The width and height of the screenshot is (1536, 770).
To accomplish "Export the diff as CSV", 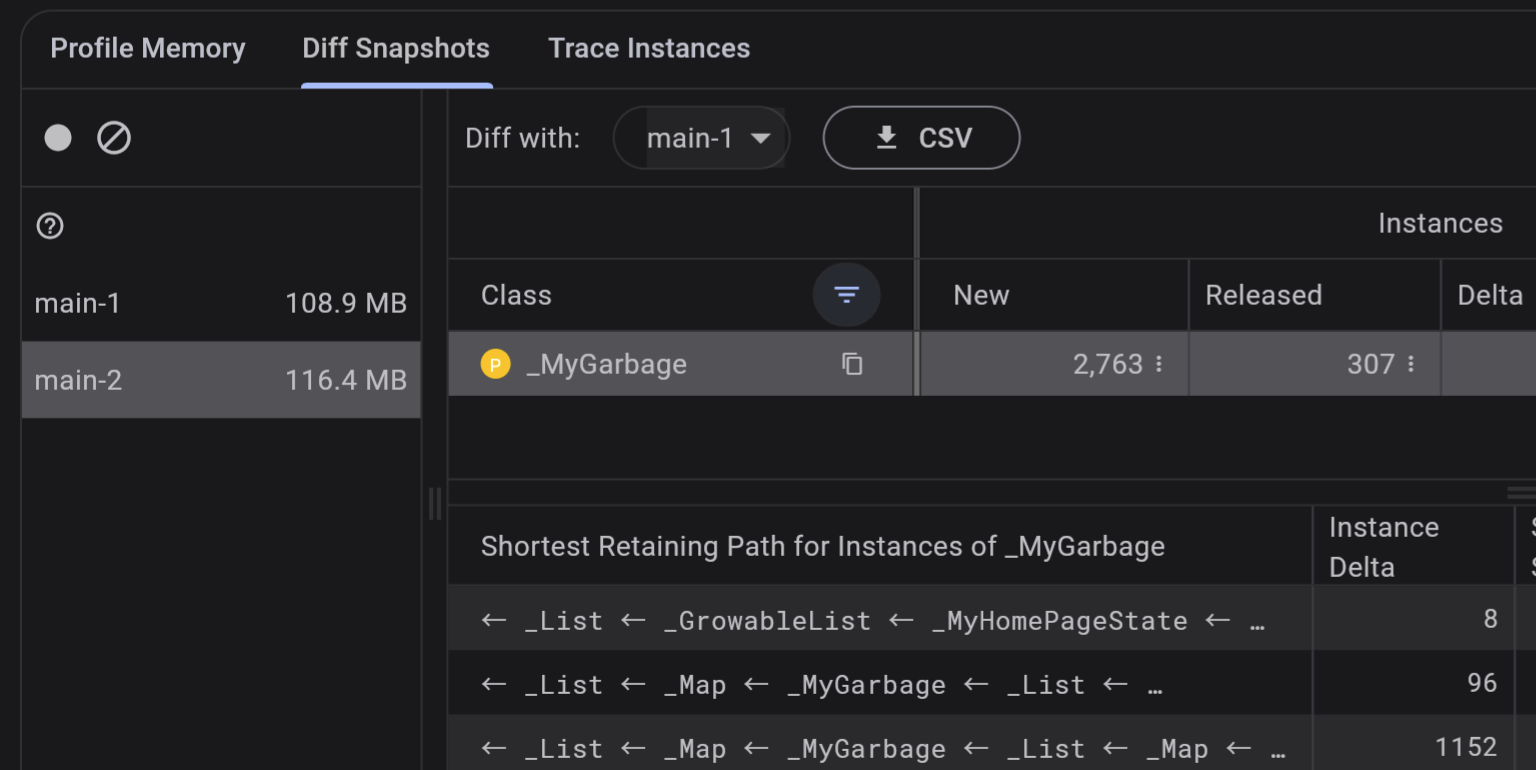I will click(920, 138).
